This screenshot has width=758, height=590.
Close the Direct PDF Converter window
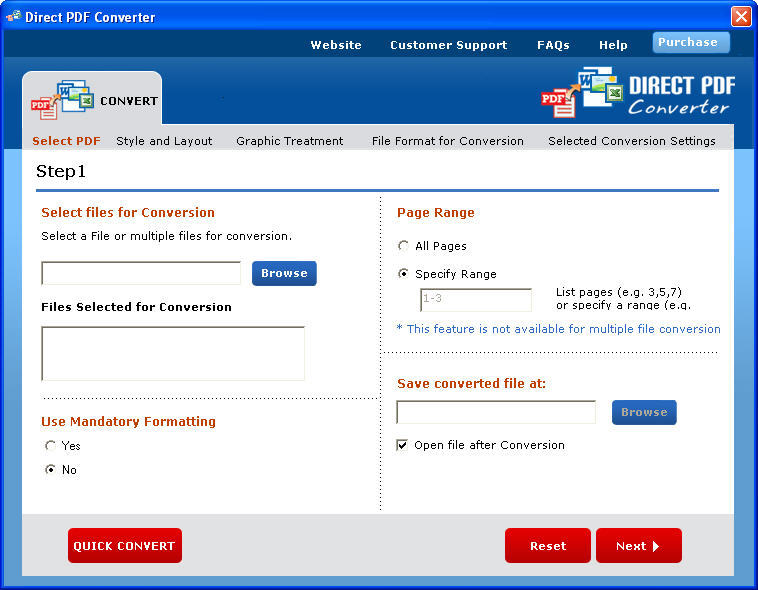(x=741, y=16)
